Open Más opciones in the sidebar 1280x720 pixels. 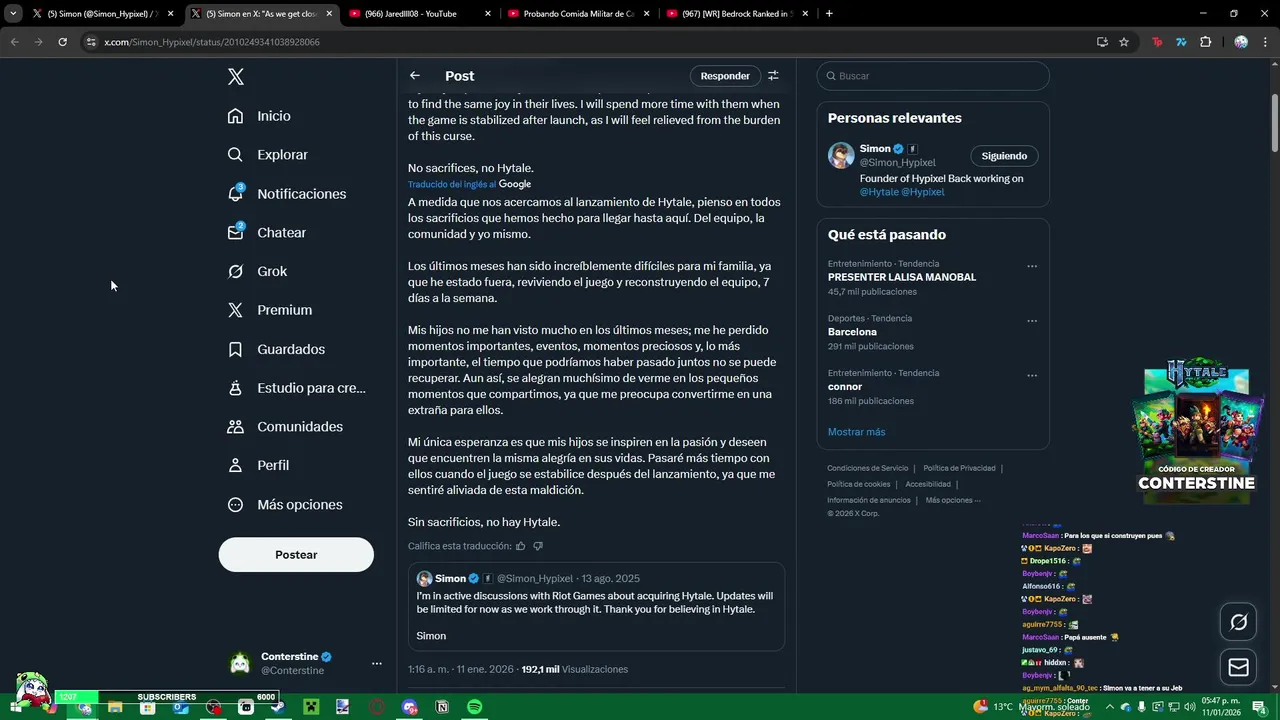[285, 505]
